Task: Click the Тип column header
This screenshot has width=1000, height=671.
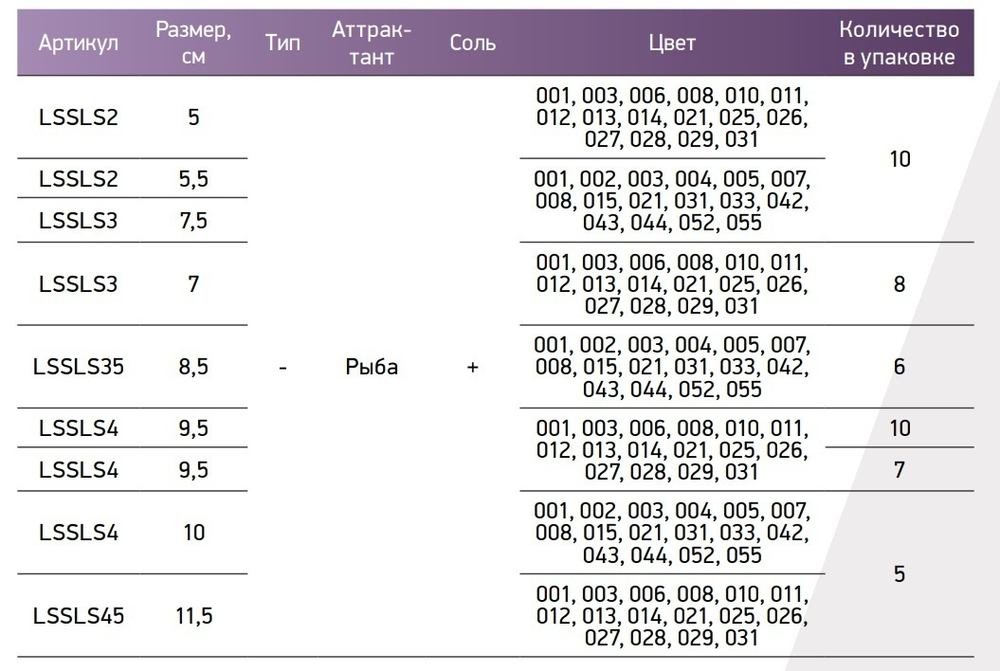Action: [x=284, y=43]
